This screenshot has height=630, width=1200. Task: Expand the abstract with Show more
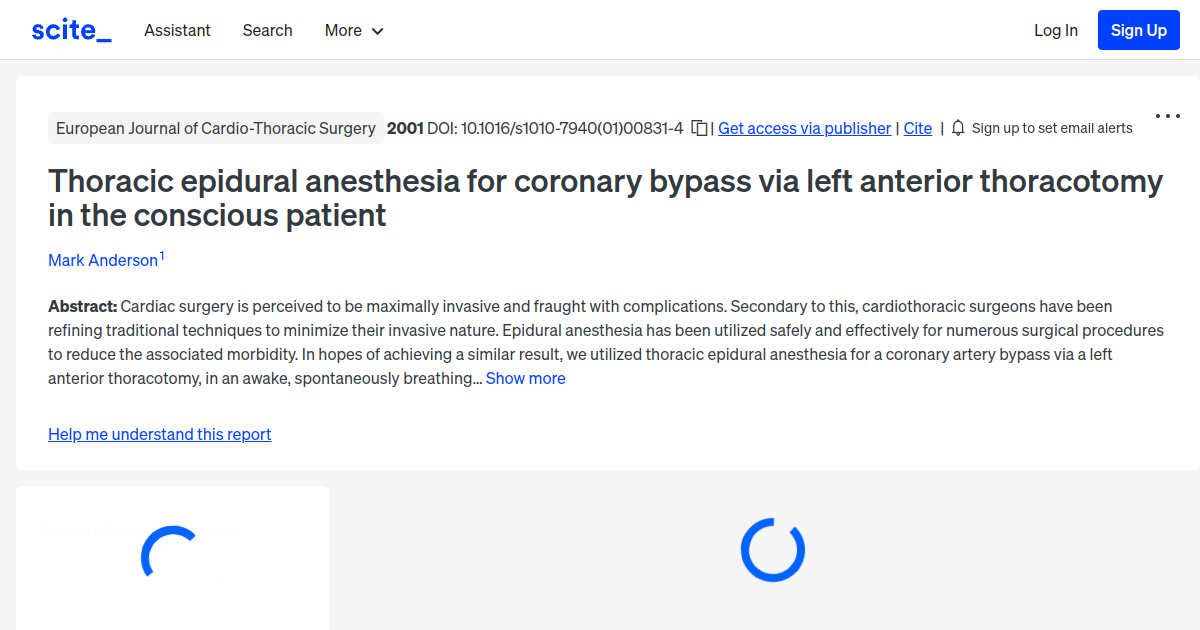[x=525, y=378]
